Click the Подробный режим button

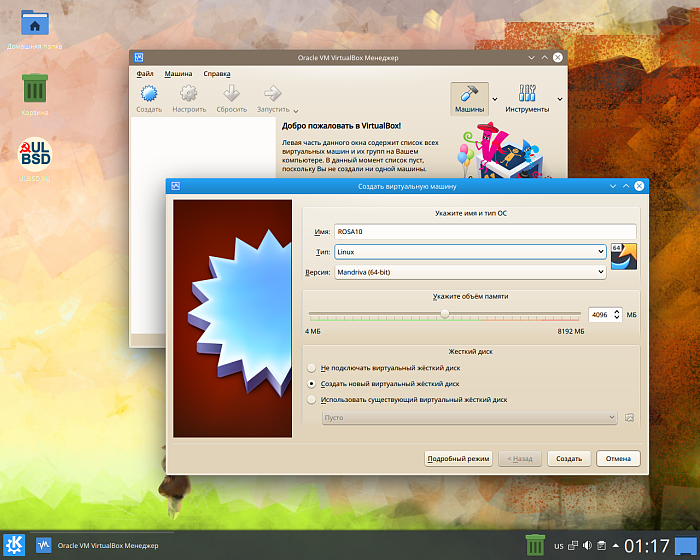click(x=458, y=459)
